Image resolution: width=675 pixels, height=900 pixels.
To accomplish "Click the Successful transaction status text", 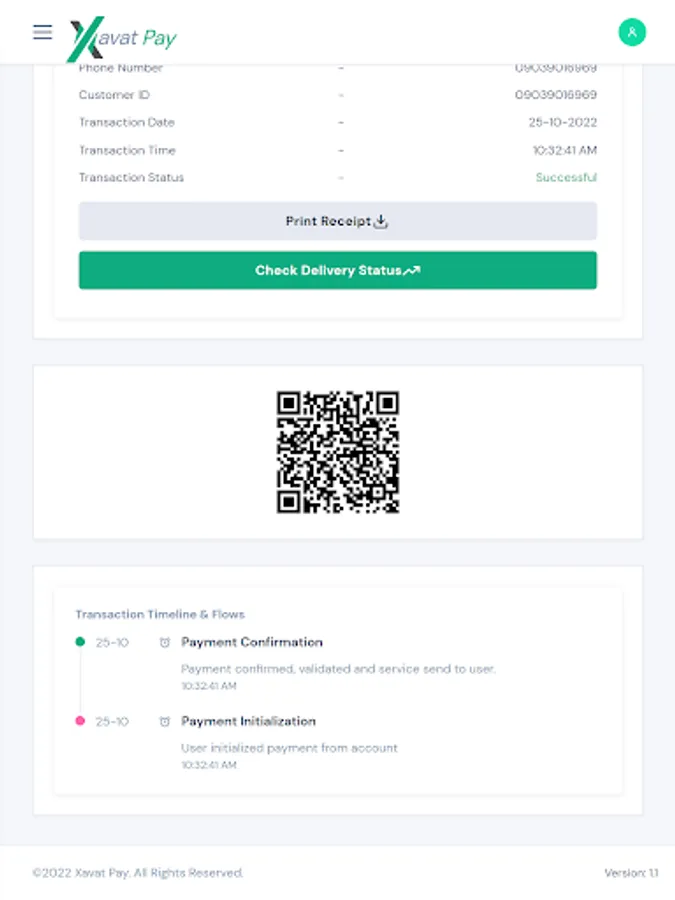I will (566, 178).
